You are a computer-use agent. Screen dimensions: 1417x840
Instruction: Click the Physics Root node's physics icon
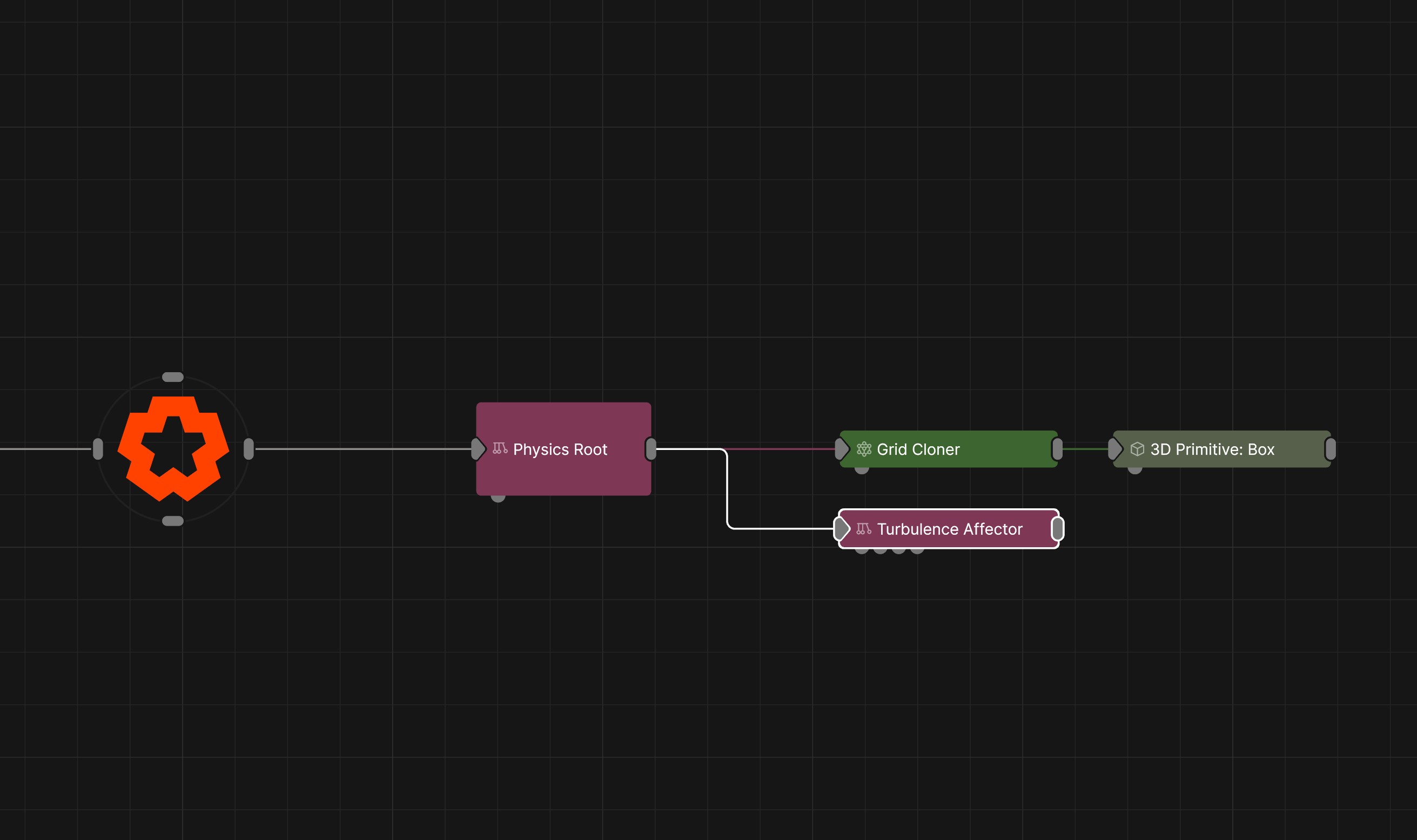[x=500, y=448]
